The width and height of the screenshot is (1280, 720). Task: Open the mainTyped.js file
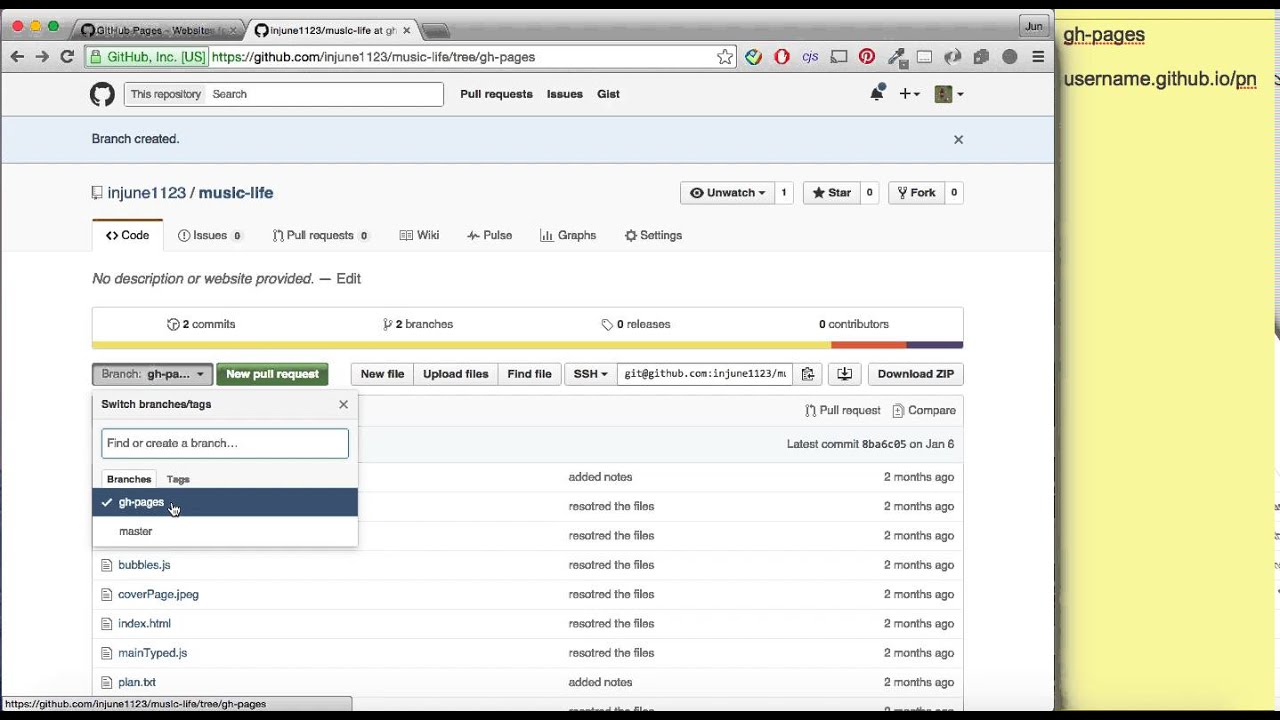coord(152,653)
